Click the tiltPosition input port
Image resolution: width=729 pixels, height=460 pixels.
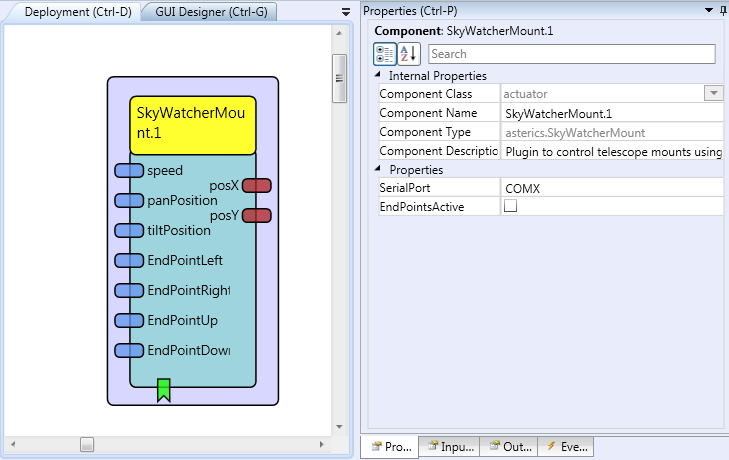(x=129, y=231)
